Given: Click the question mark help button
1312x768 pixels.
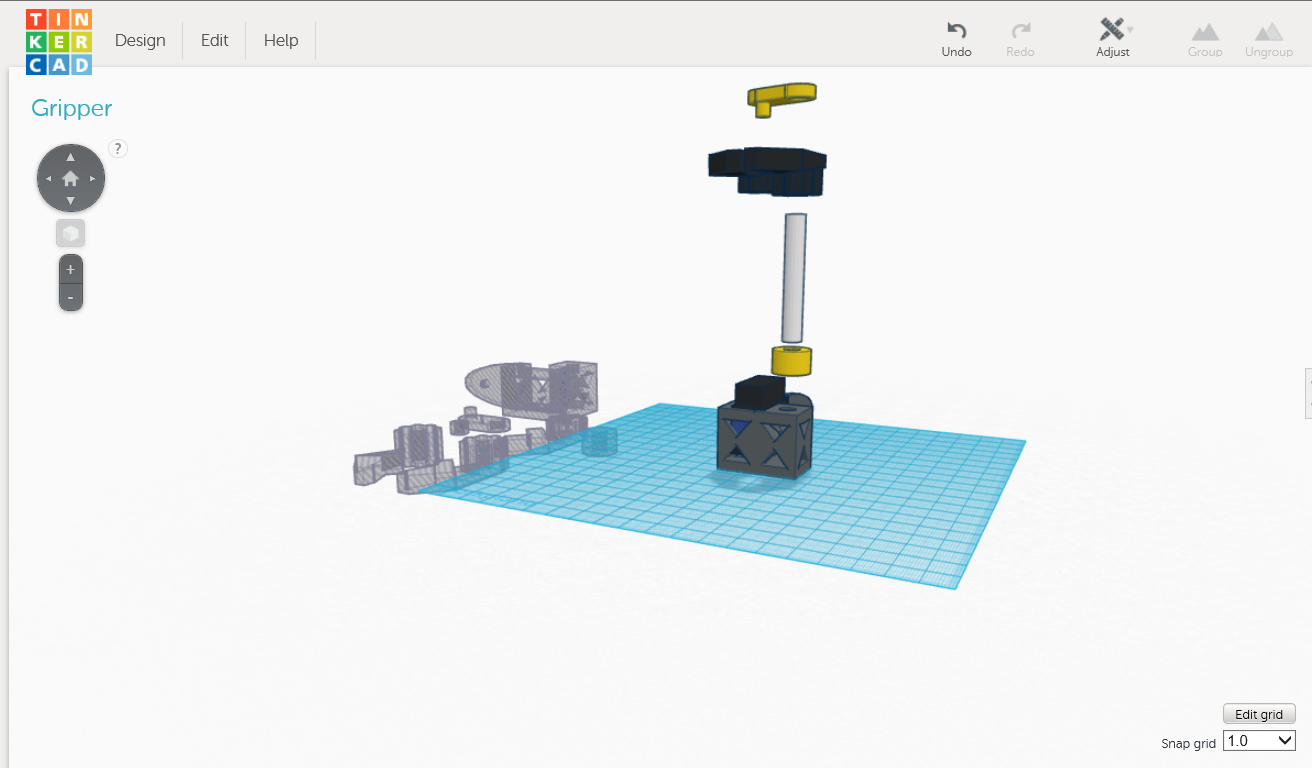Looking at the screenshot, I should 118,148.
